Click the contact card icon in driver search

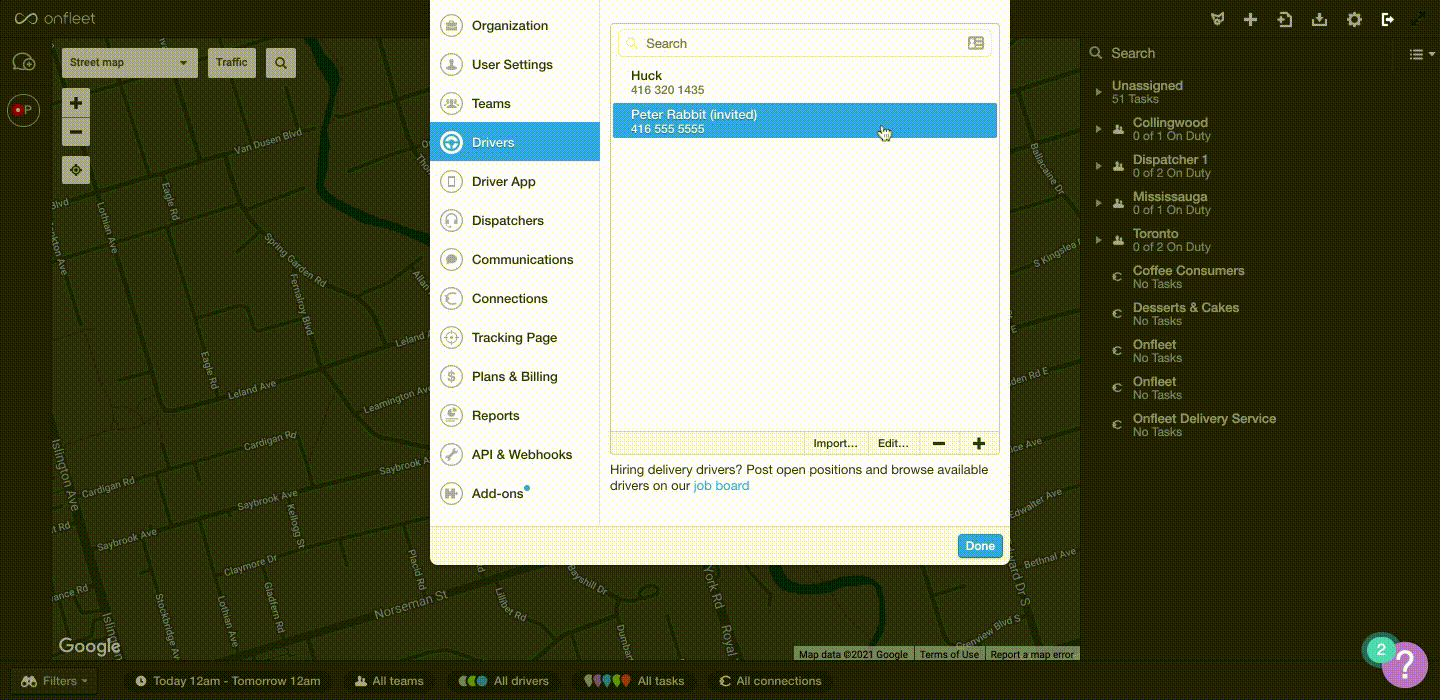975,43
